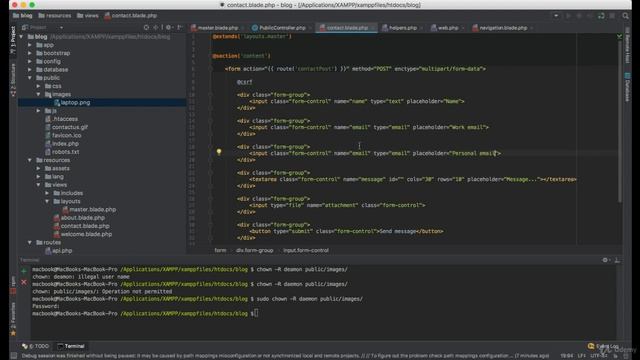Click the div.form-group breadcrumb below editor
The width and height of the screenshot is (640, 360).
point(254,250)
